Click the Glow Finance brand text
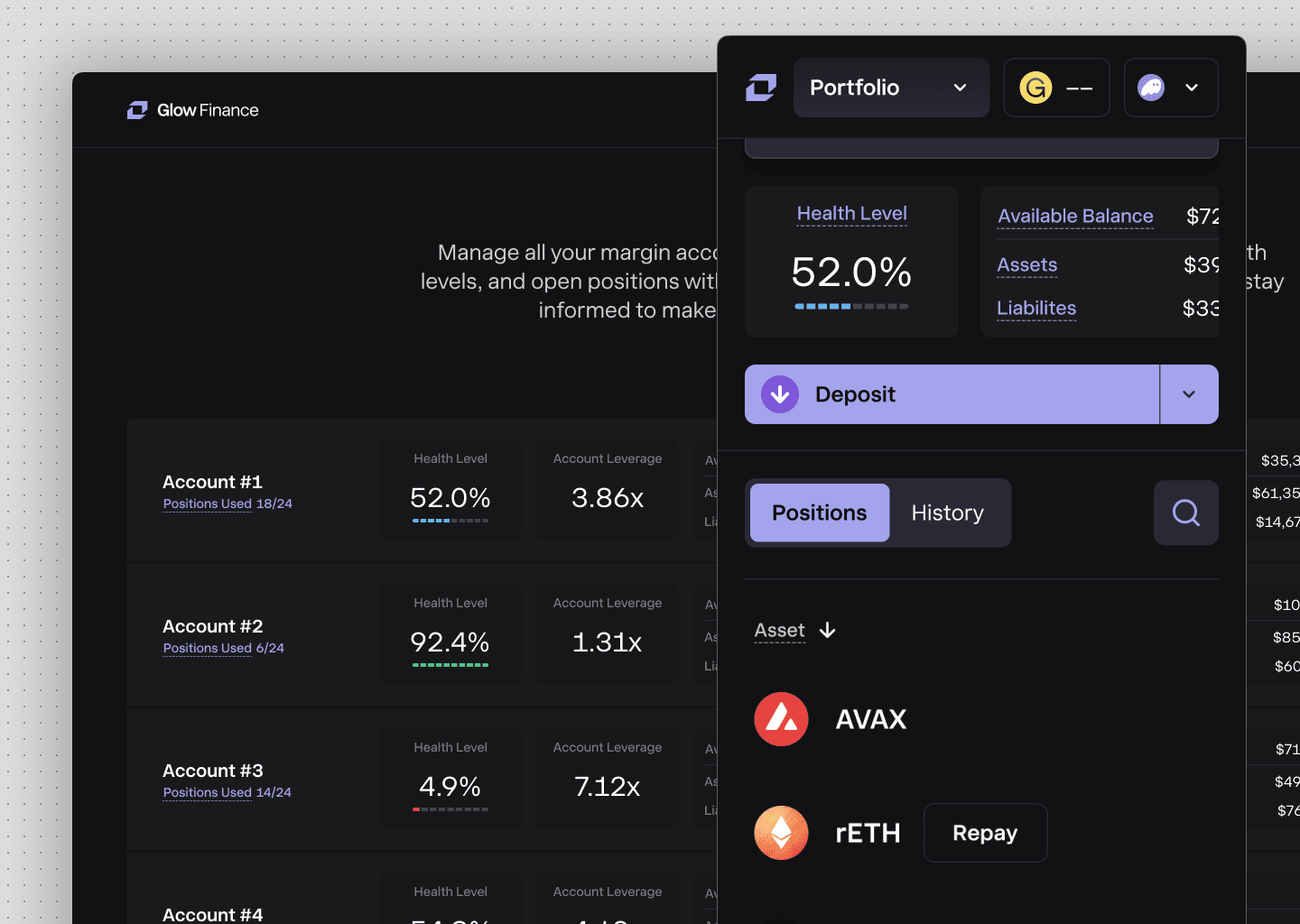1300x924 pixels. pos(208,110)
